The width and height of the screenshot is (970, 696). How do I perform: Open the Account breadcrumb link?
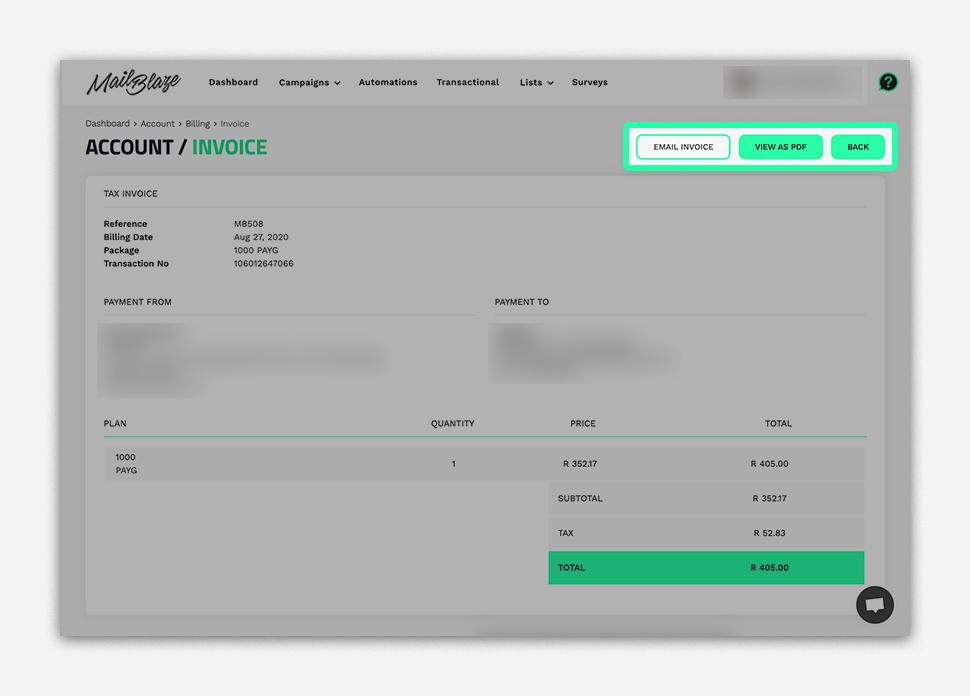point(158,123)
